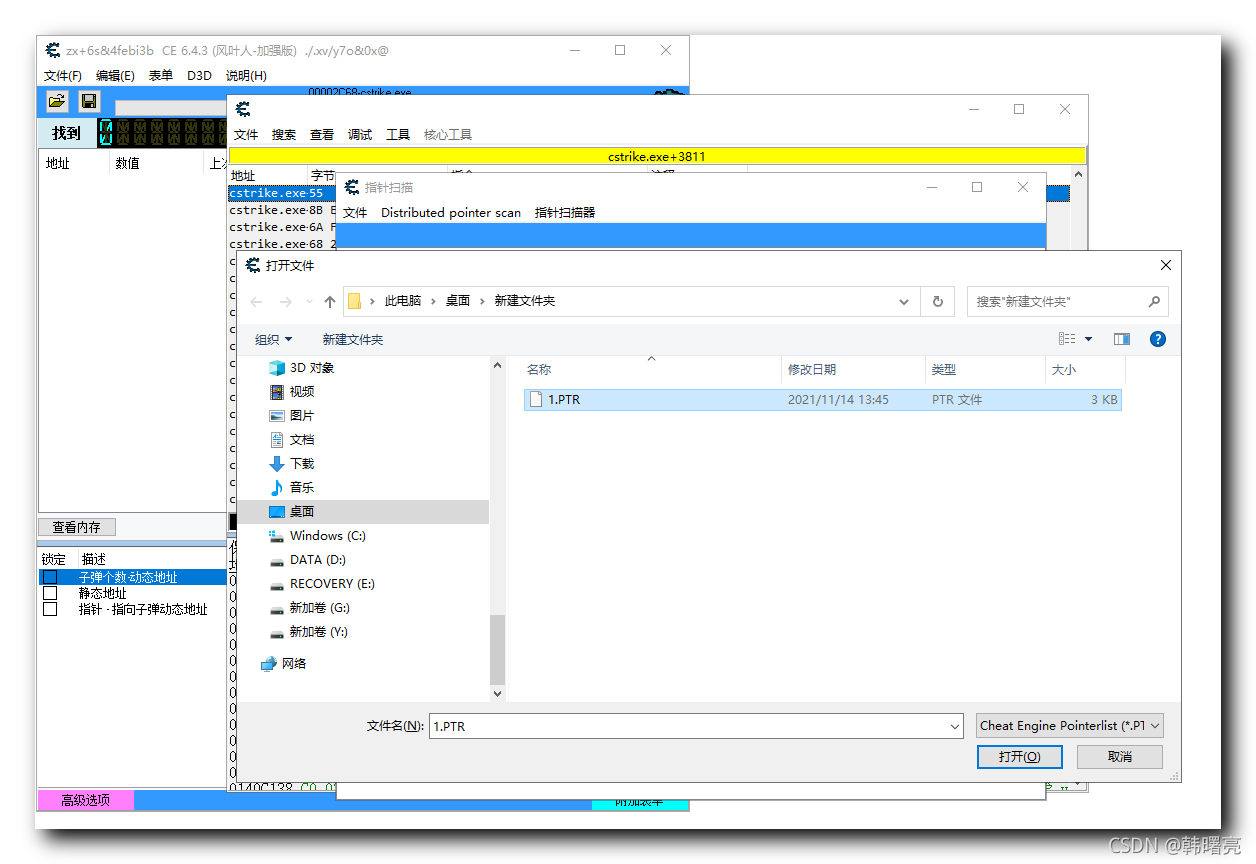The width and height of the screenshot is (1256, 864).
Task: Open the 工具 menu in memory viewer
Action: pos(398,135)
